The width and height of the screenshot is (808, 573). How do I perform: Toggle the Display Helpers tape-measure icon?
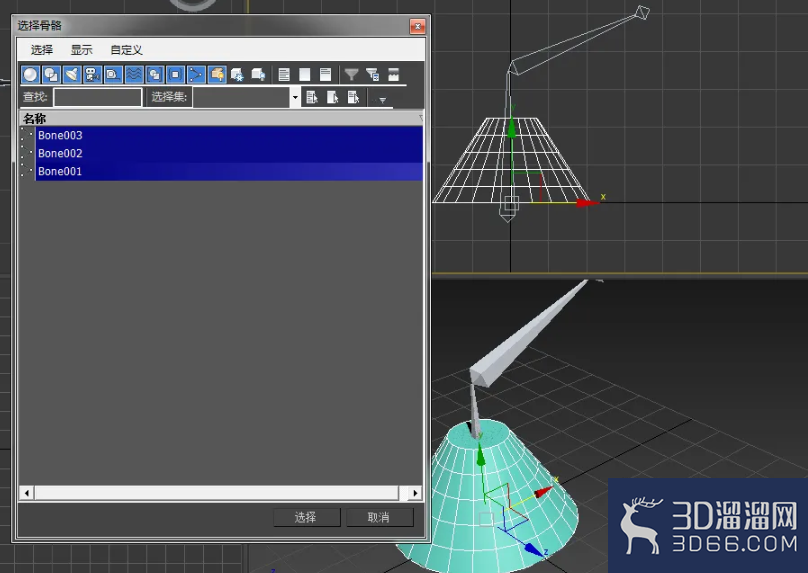(x=113, y=75)
